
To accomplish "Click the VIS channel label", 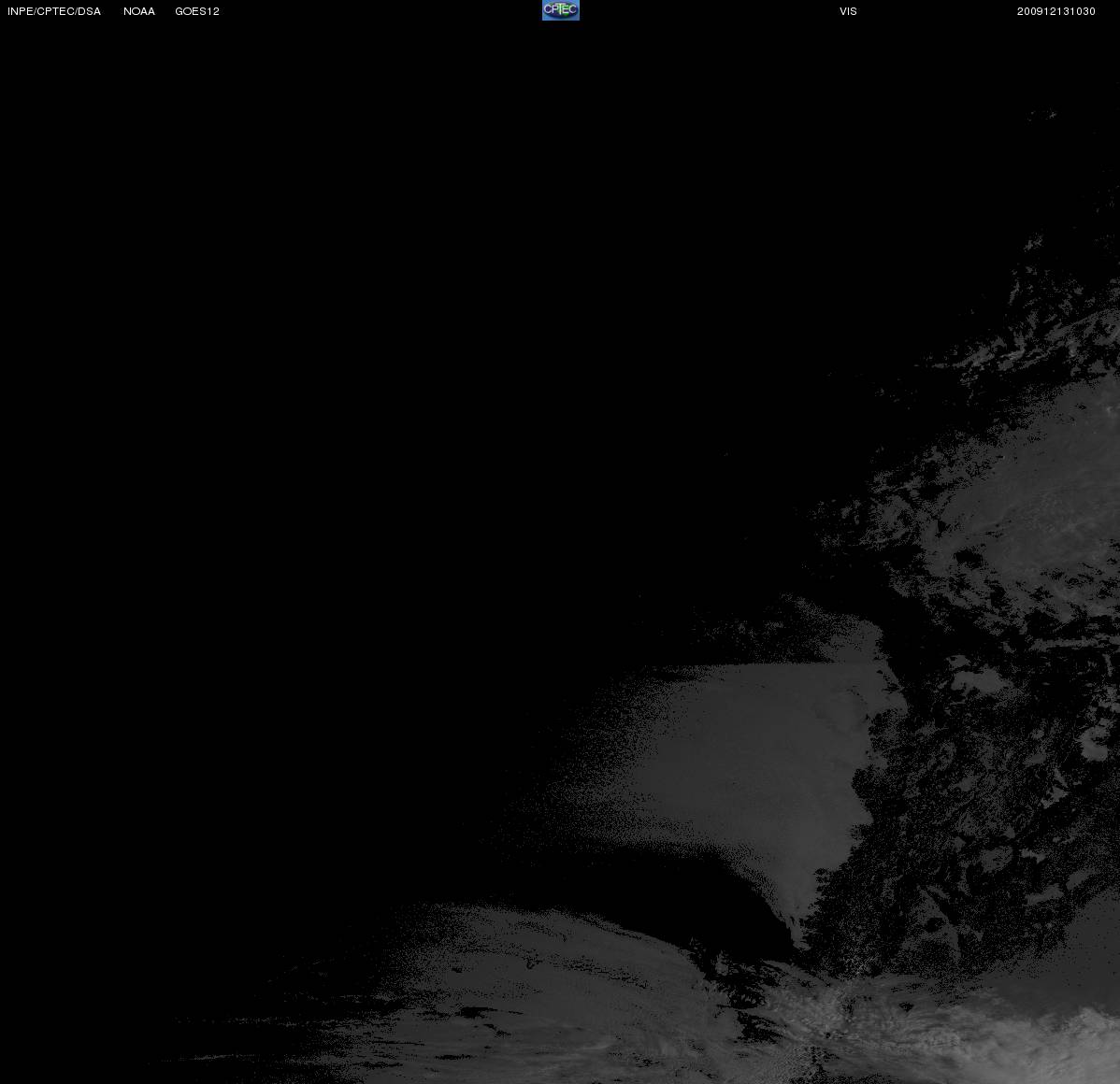I will [x=849, y=11].
